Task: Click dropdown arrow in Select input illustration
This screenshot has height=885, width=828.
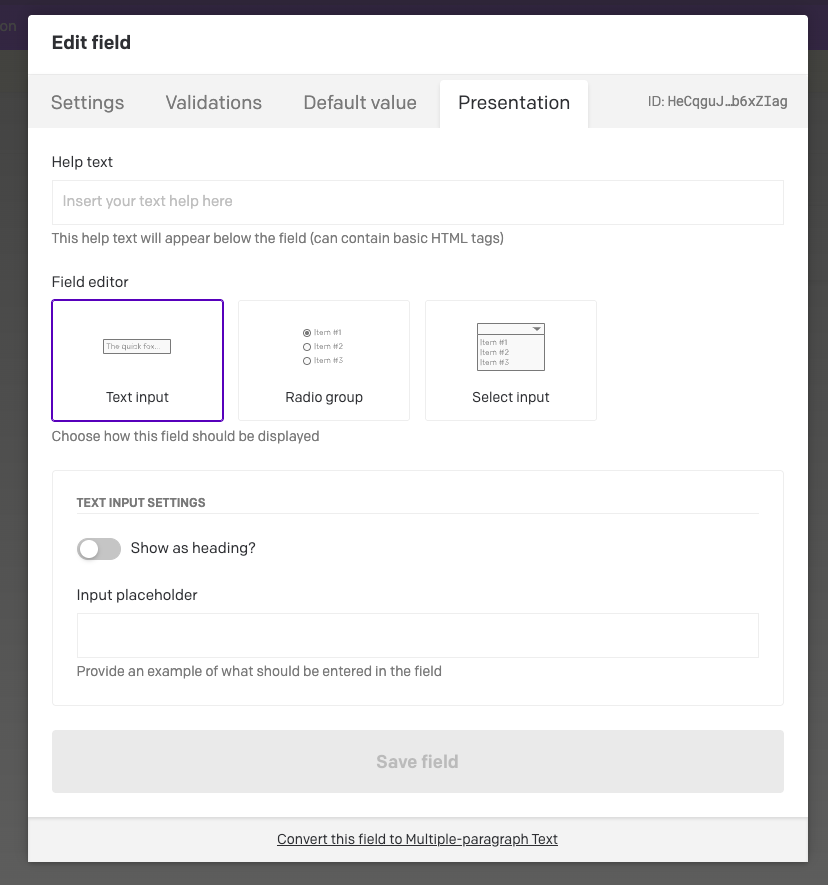Action: click(x=537, y=329)
